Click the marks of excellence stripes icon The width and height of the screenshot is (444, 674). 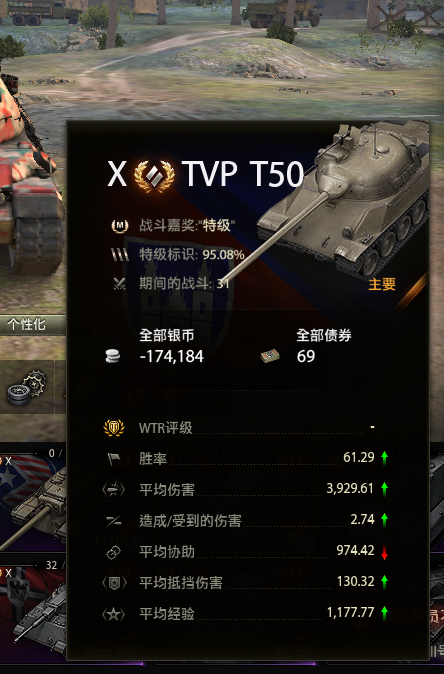(x=120, y=254)
